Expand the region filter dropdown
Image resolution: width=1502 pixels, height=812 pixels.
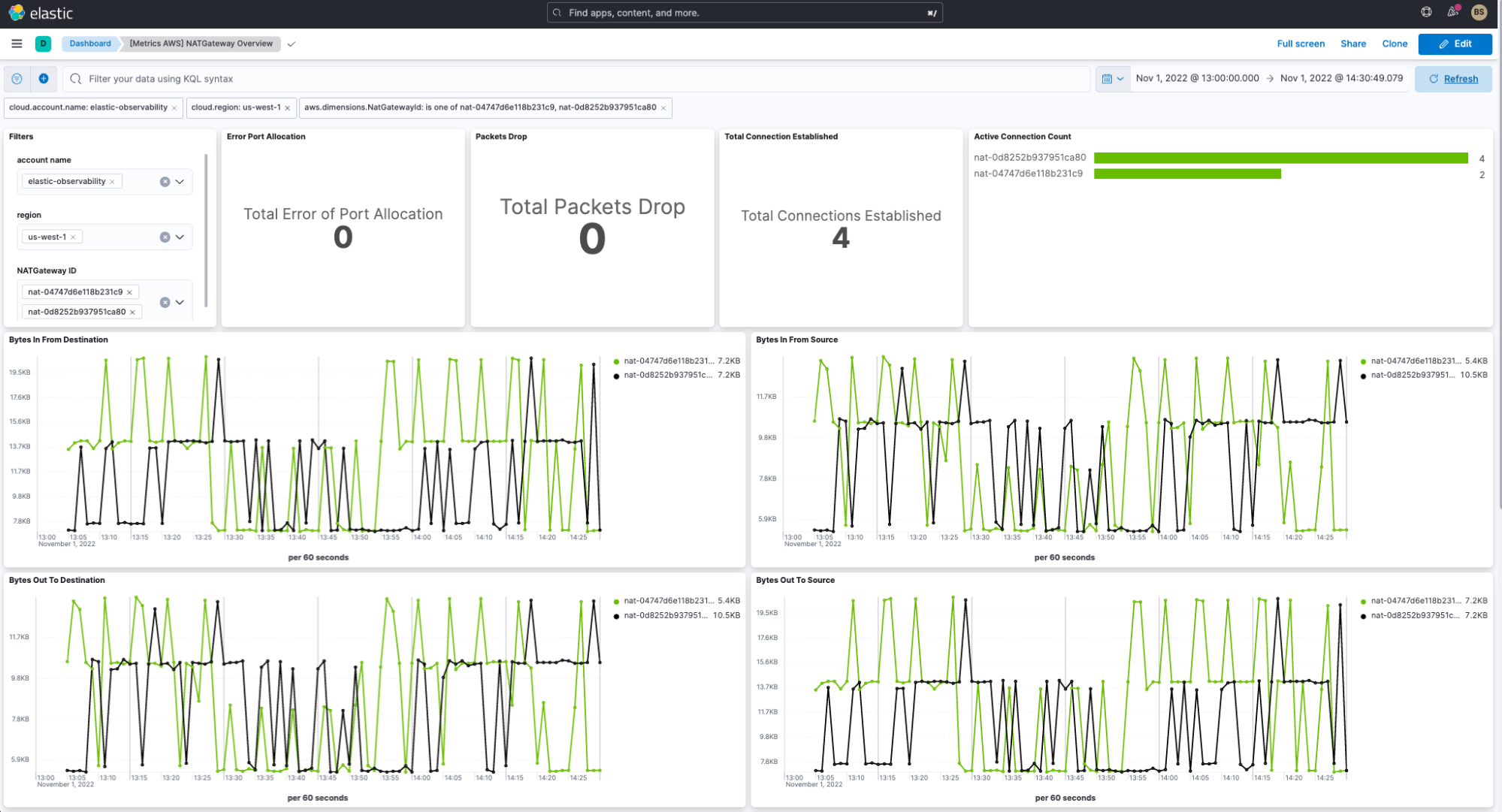pyautogui.click(x=181, y=237)
